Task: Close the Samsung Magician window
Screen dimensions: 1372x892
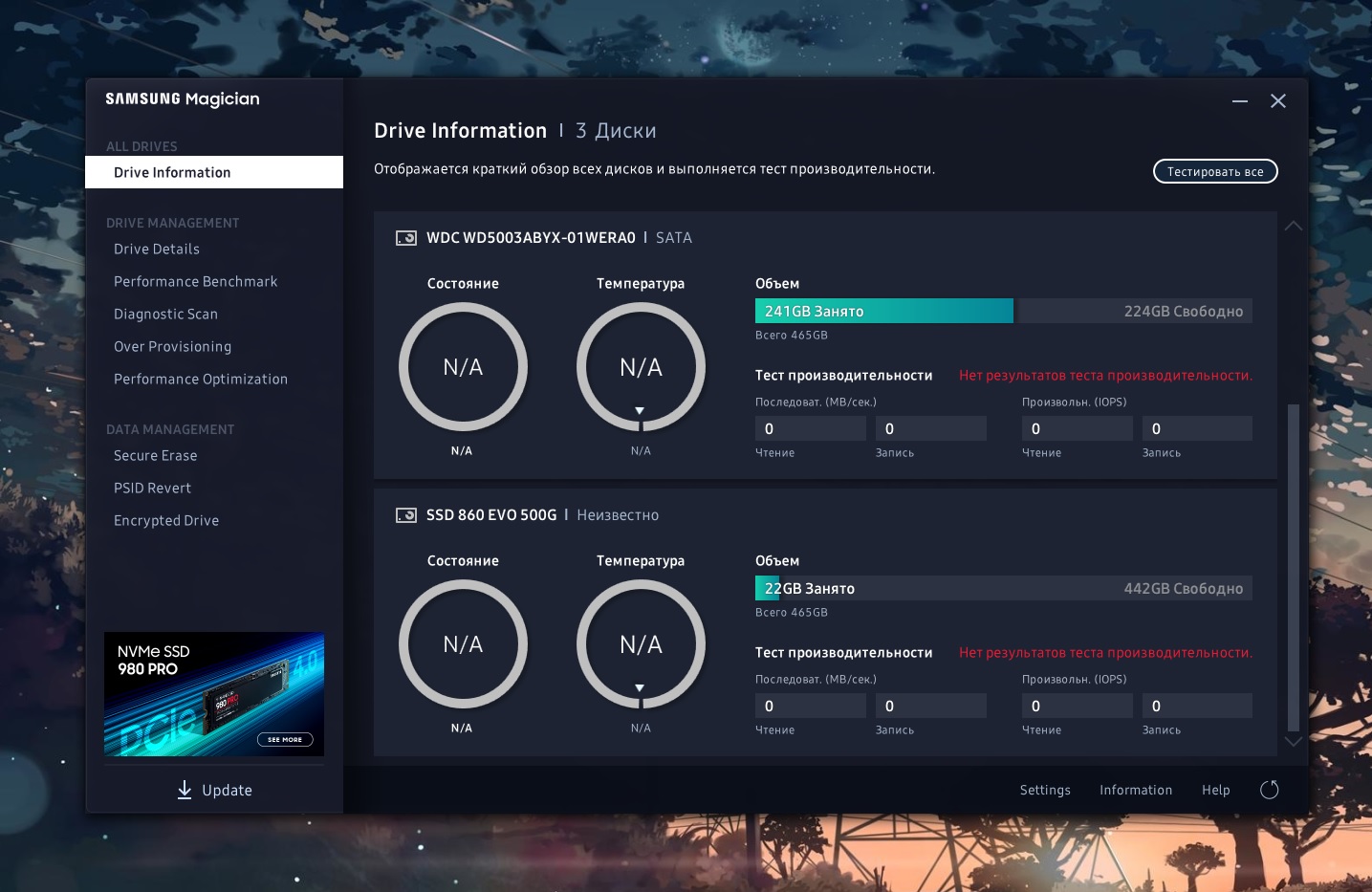Action: pos(1278,101)
